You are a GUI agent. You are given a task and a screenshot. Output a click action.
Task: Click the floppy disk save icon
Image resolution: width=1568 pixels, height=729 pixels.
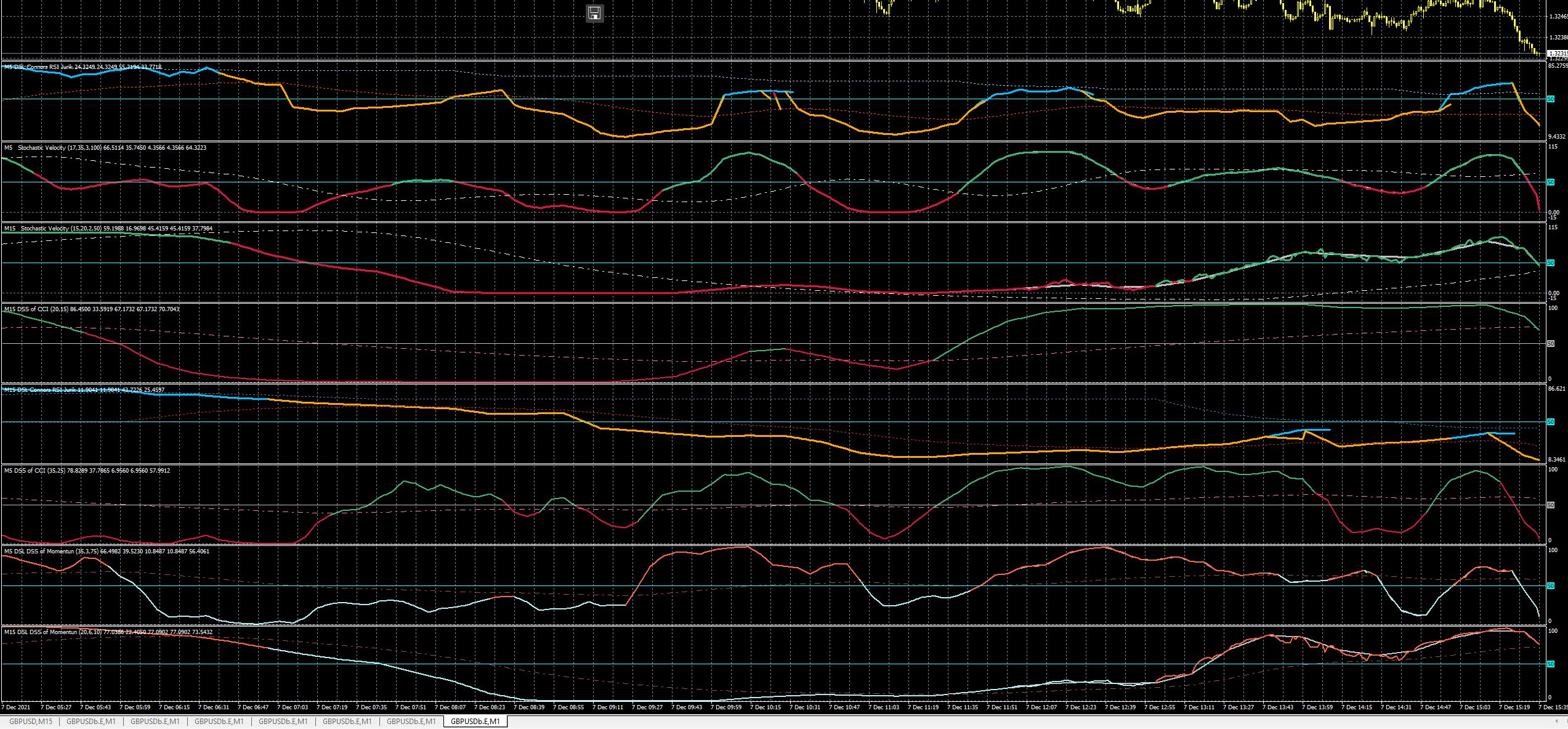[594, 13]
